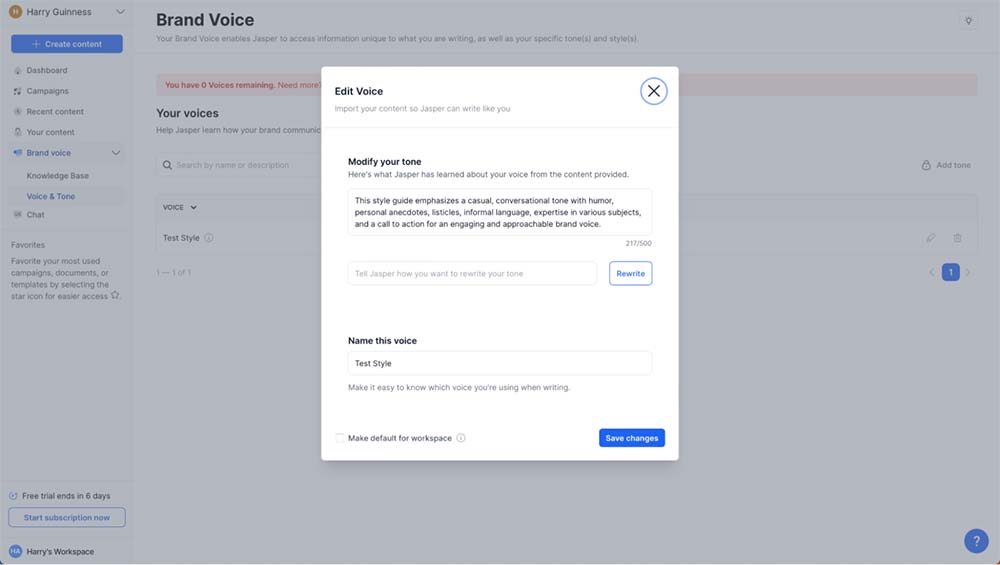Click the Harry Guinness avatar icon

(15, 11)
